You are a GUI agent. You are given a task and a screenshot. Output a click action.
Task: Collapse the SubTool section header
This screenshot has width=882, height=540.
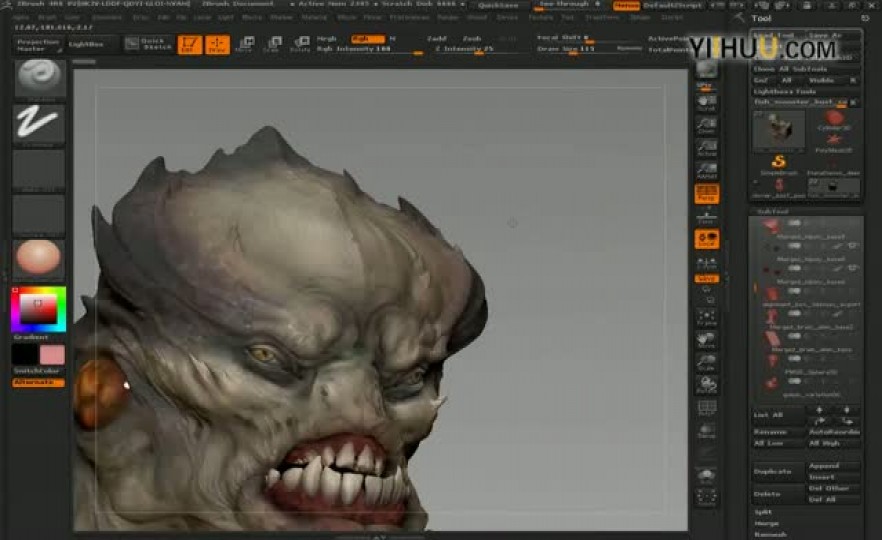tap(772, 212)
